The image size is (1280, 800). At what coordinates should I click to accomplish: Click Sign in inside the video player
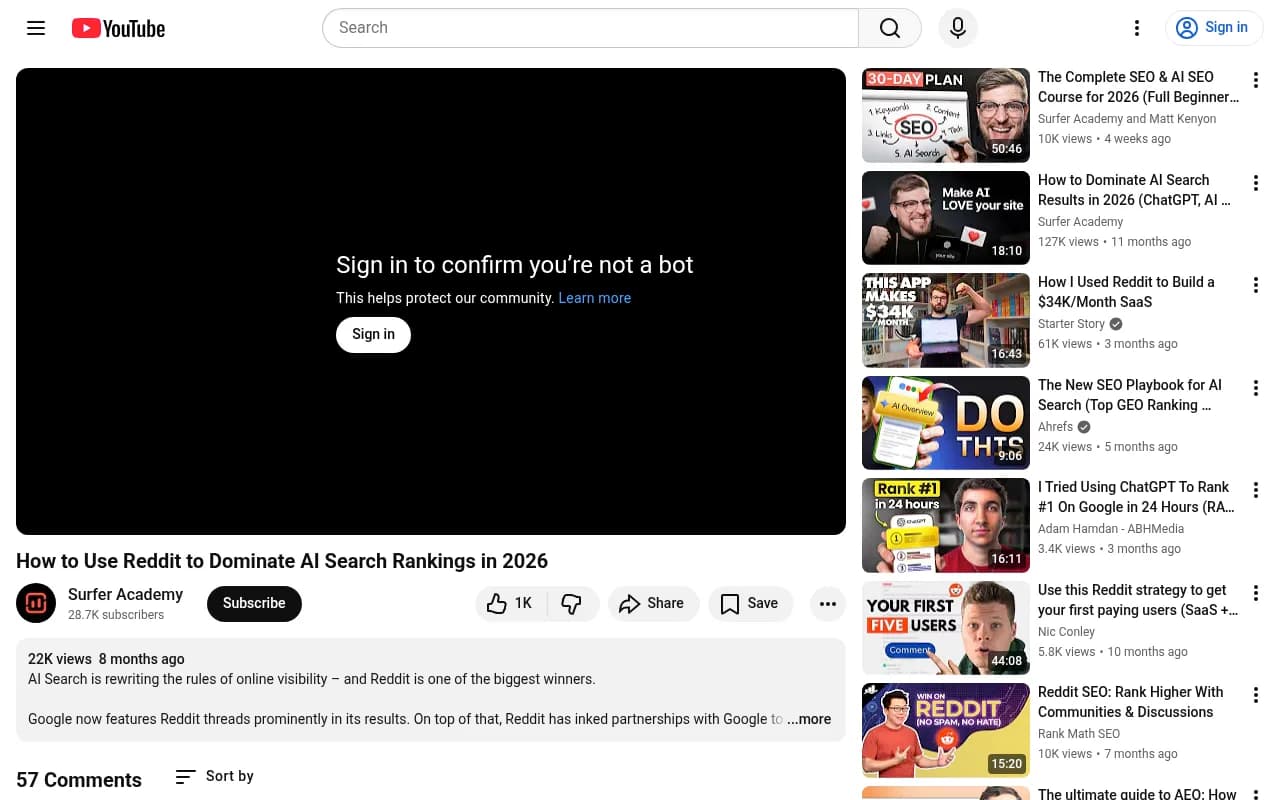point(373,334)
